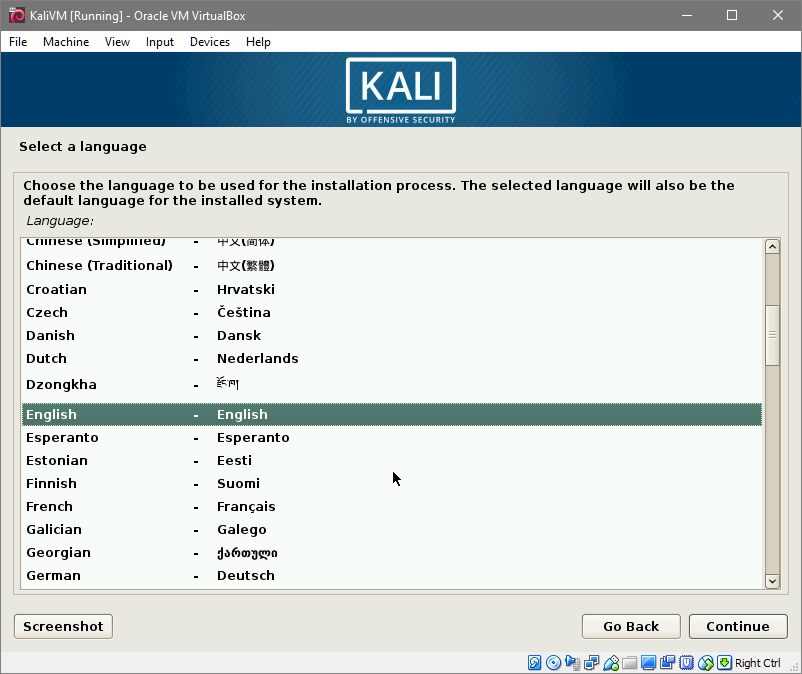Pick Finnish from the language list
Screen dimensions: 802x674
[392, 484]
